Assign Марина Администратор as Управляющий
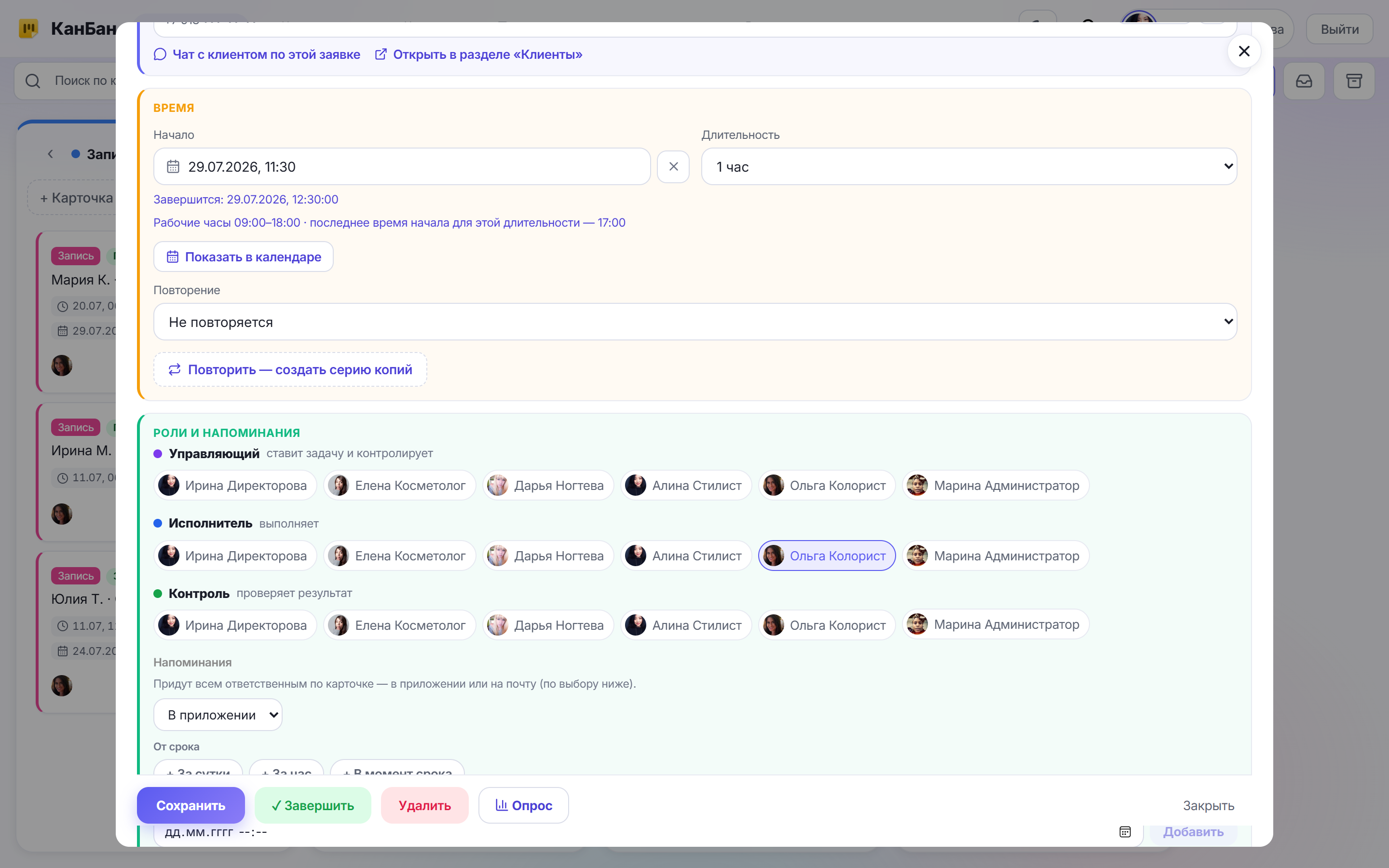Image resolution: width=1389 pixels, height=868 pixels. tap(996, 485)
